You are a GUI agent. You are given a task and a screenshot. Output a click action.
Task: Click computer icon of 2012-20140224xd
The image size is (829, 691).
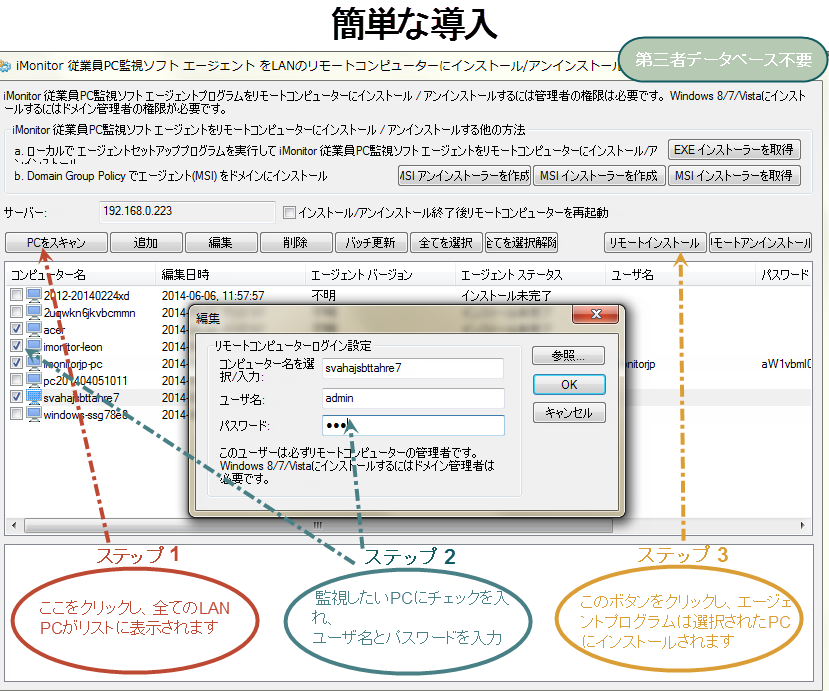point(34,295)
